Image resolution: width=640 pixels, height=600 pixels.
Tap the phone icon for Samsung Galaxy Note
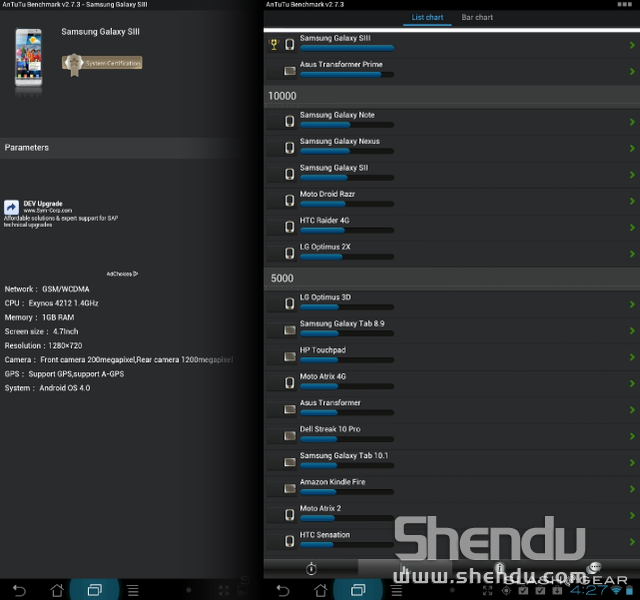tap(290, 121)
